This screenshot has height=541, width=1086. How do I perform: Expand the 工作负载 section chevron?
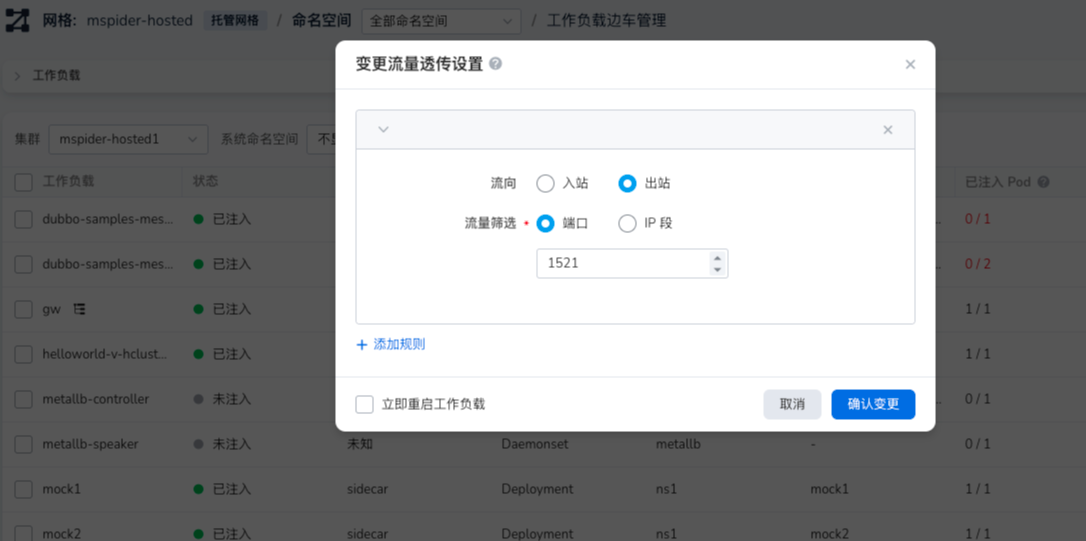pos(17,75)
